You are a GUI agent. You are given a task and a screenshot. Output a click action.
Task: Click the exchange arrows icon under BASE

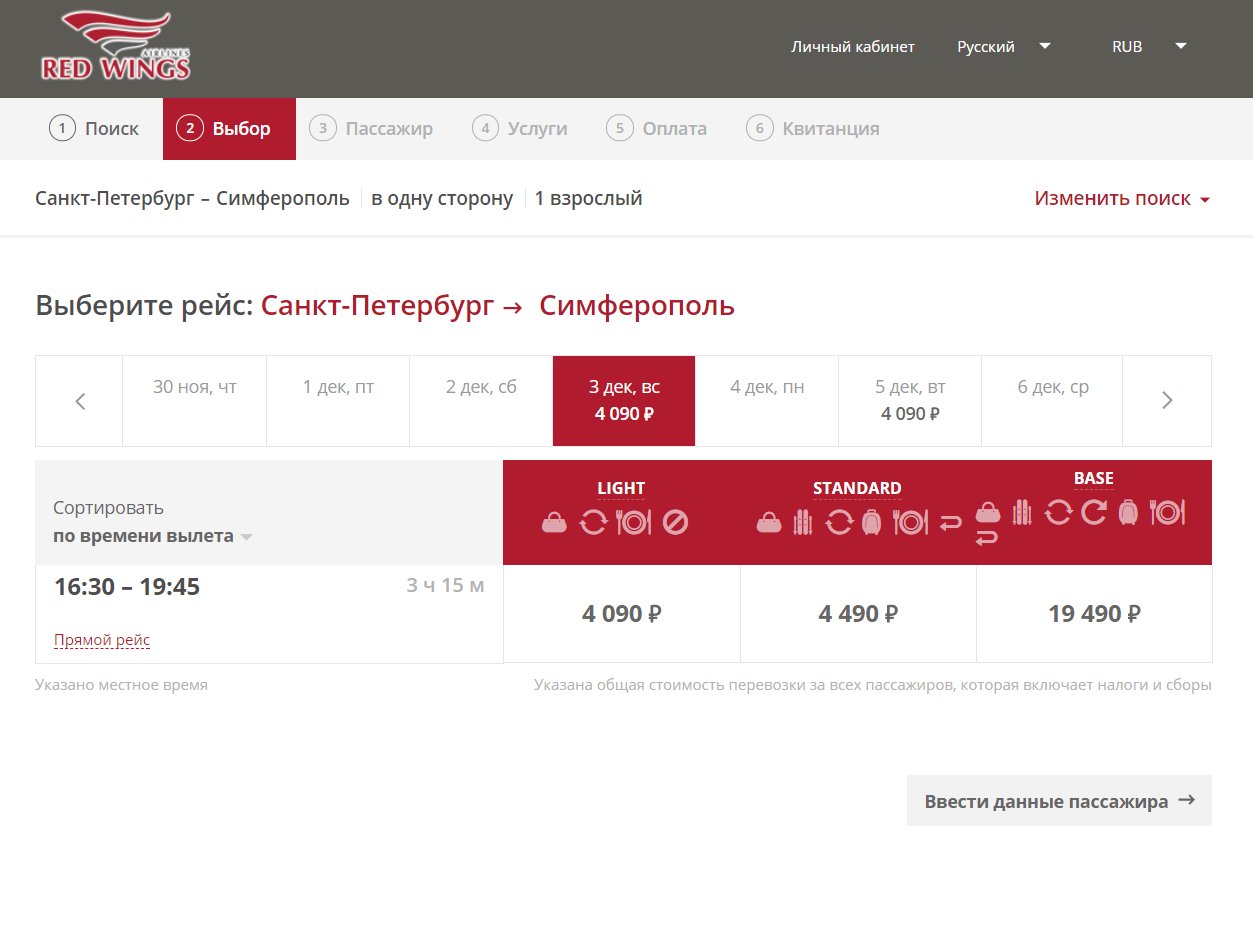pyautogui.click(x=1058, y=513)
